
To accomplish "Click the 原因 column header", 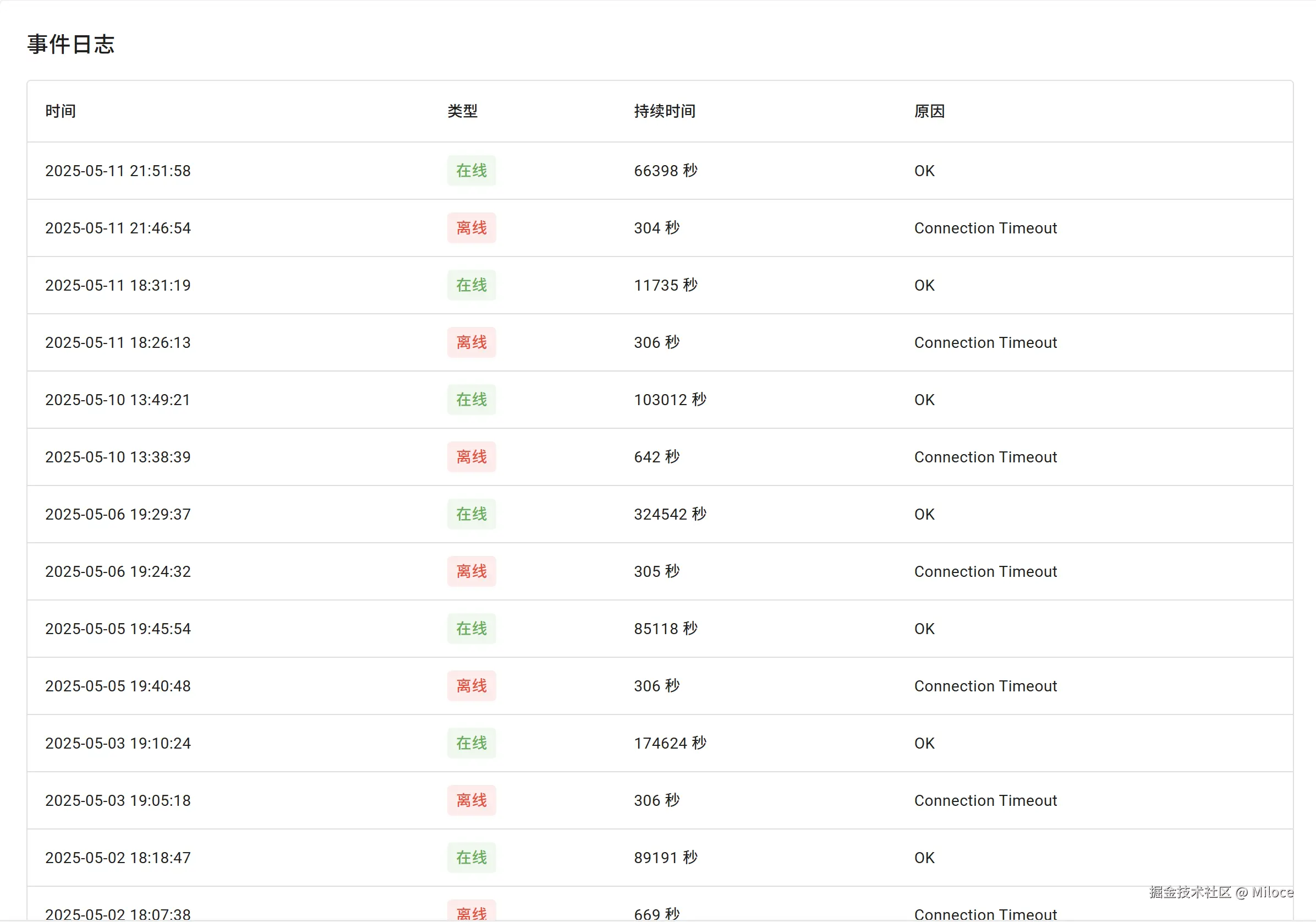I will [929, 111].
